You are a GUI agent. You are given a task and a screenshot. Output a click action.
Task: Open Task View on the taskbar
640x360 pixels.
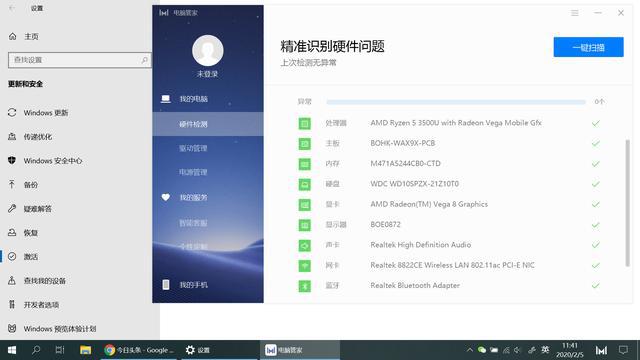click(x=60, y=350)
